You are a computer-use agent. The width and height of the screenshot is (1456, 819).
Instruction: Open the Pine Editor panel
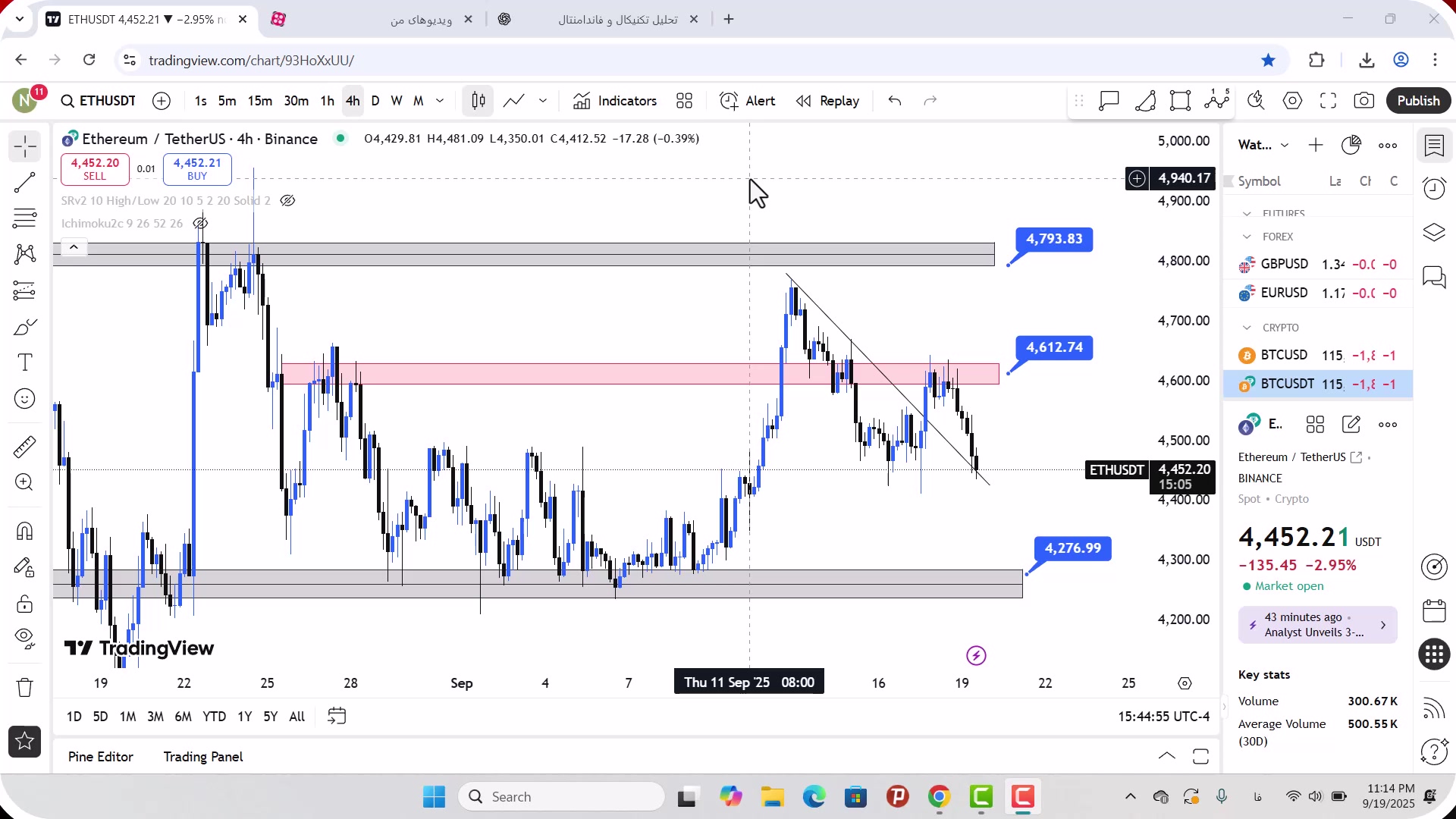(100, 757)
